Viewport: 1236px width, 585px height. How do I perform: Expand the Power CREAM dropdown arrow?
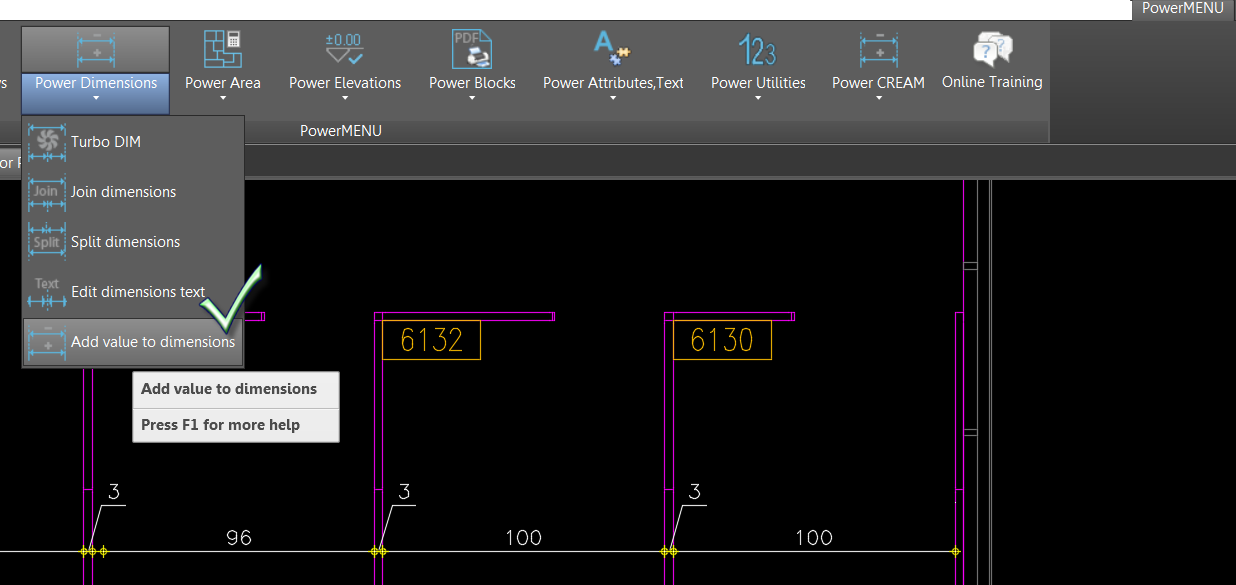tap(878, 99)
